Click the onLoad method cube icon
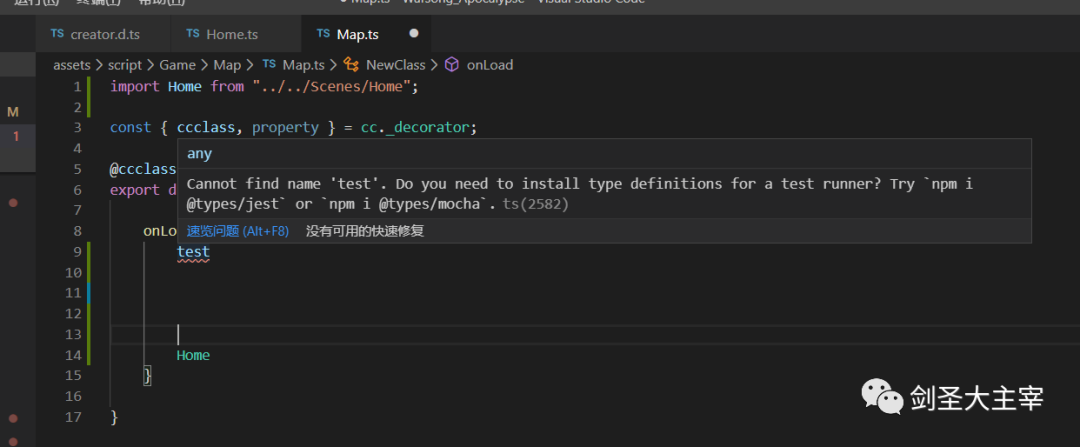Image resolution: width=1080 pixels, height=447 pixels. pyautogui.click(x=452, y=65)
